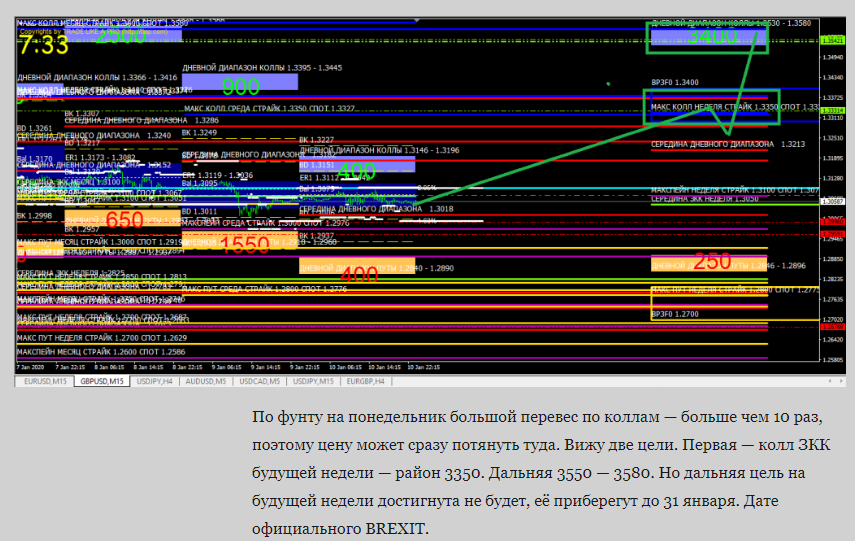Open the USDJPY,H4 chart tab
The image size is (855, 541).
point(154,381)
